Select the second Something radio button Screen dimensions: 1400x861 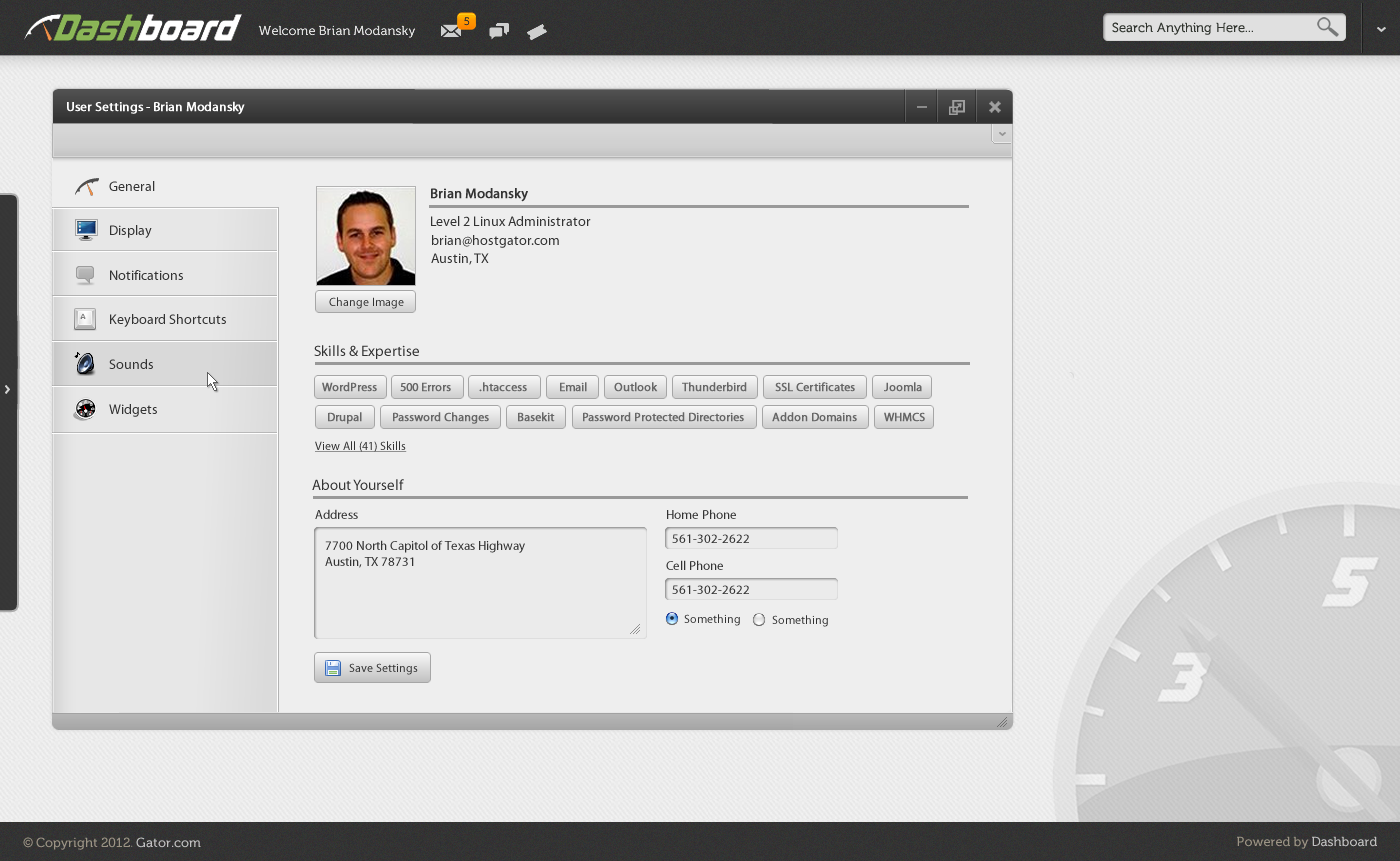tap(759, 620)
